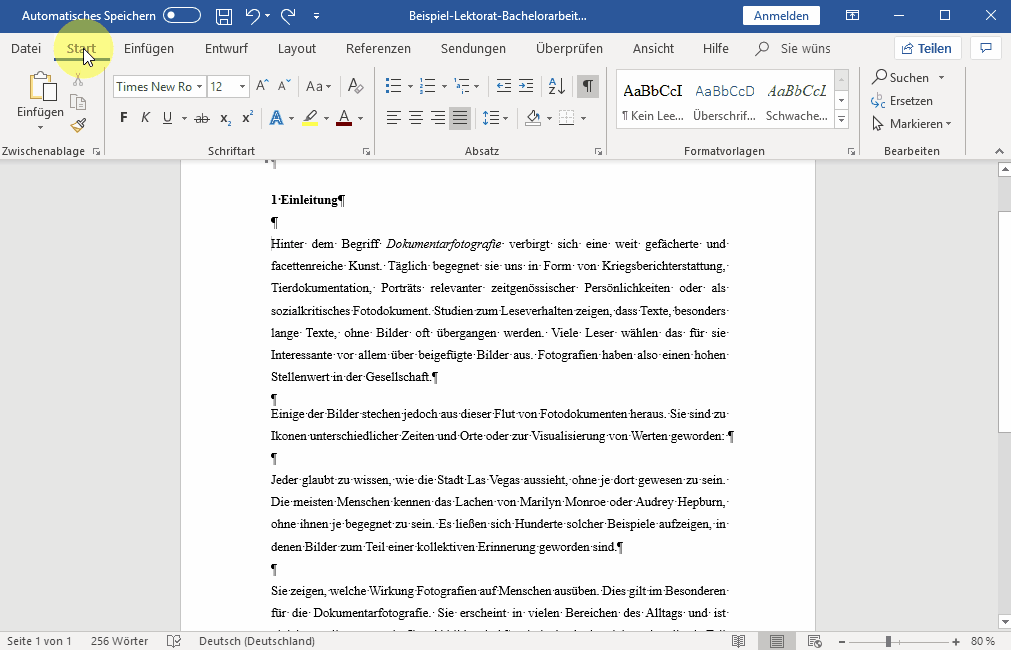The height and width of the screenshot is (650, 1011).
Task: Open the font size 12 dropdown
Action: 242,86
